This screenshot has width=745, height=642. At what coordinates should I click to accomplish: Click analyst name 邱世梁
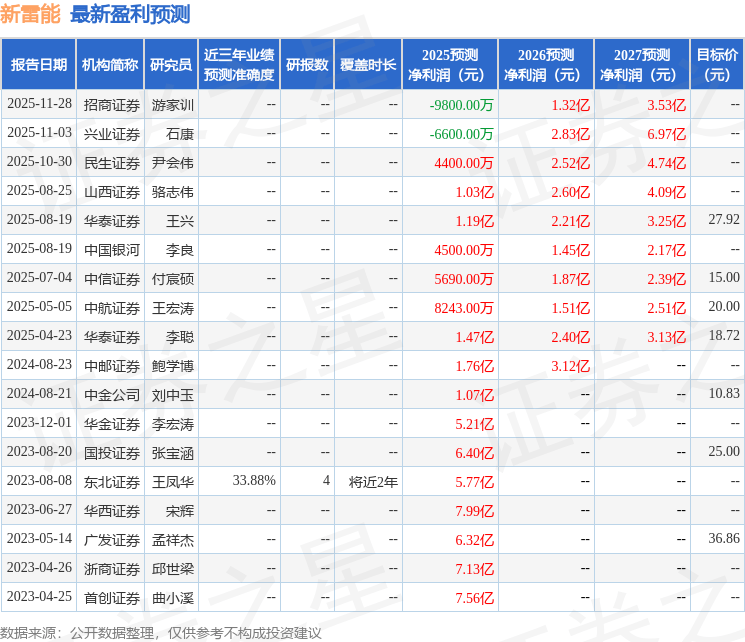172,569
